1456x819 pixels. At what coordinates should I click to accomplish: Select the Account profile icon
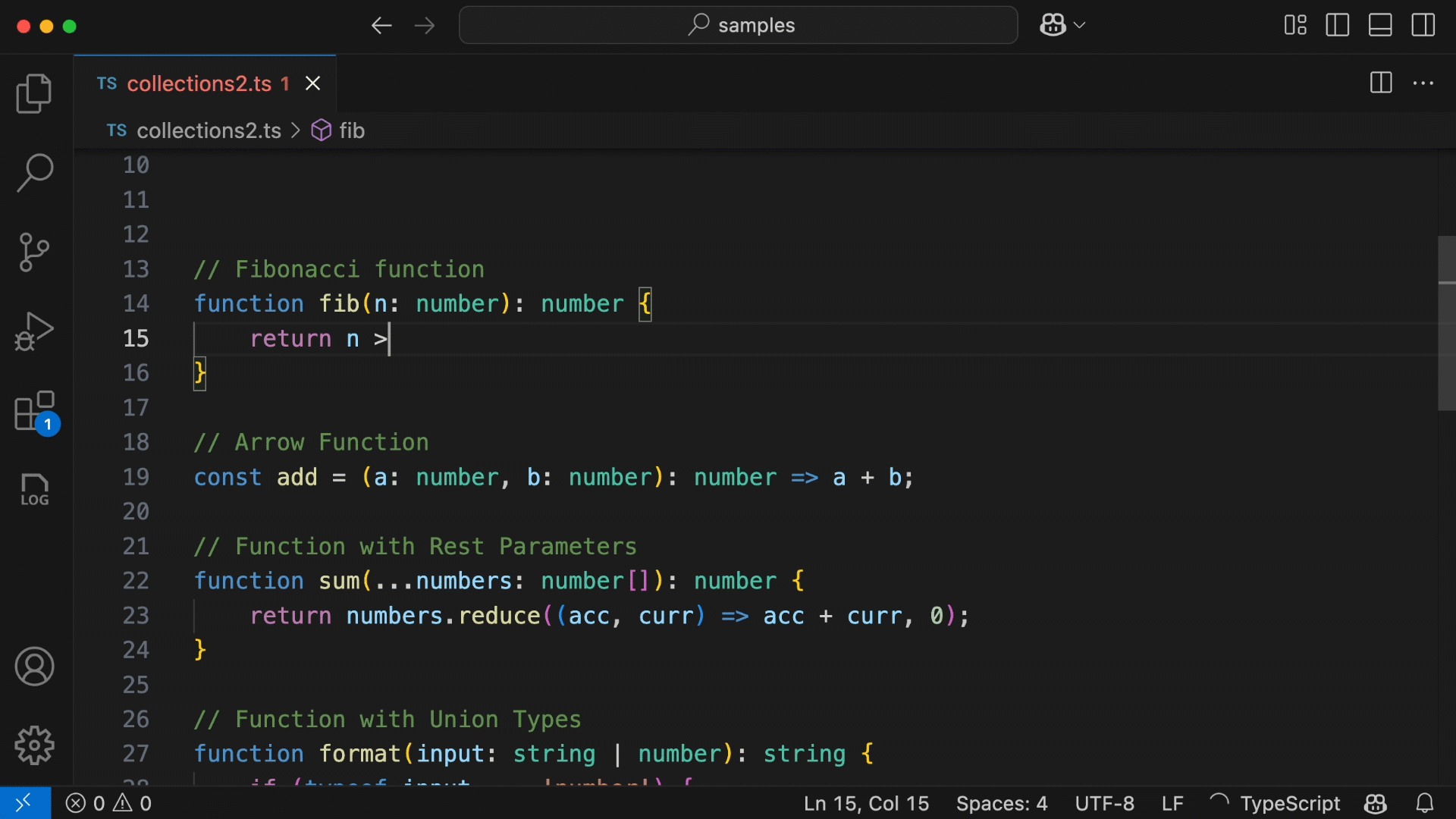(35, 667)
